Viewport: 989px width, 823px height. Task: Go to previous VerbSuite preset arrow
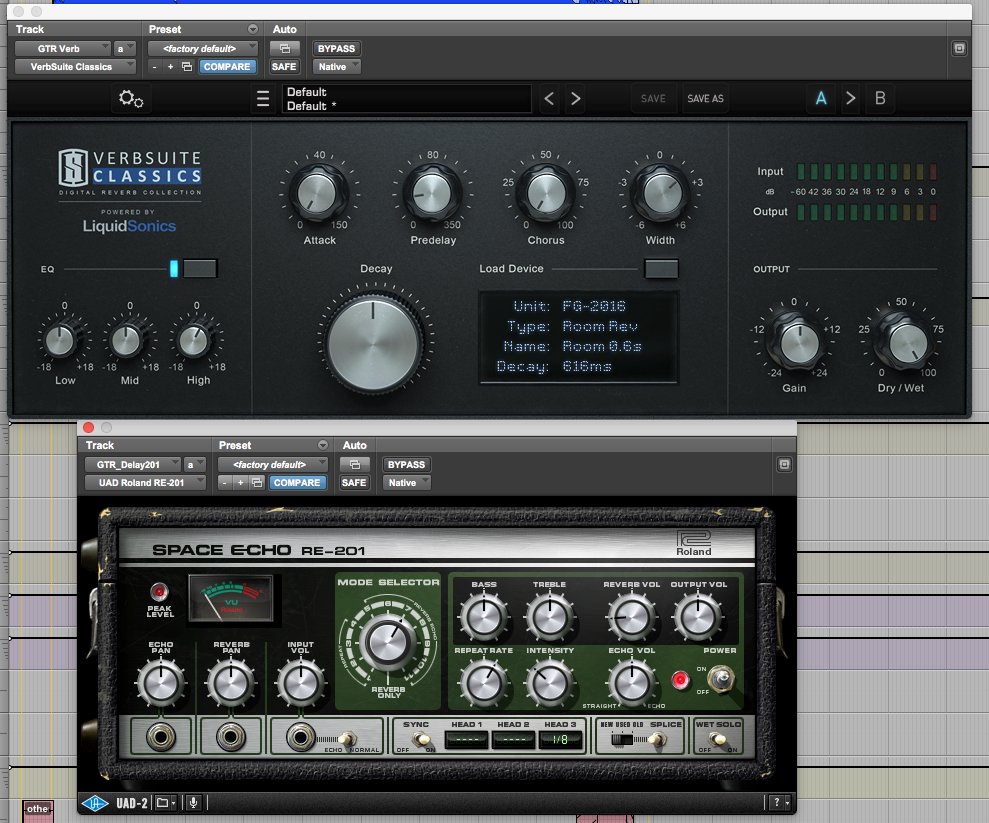[549, 98]
